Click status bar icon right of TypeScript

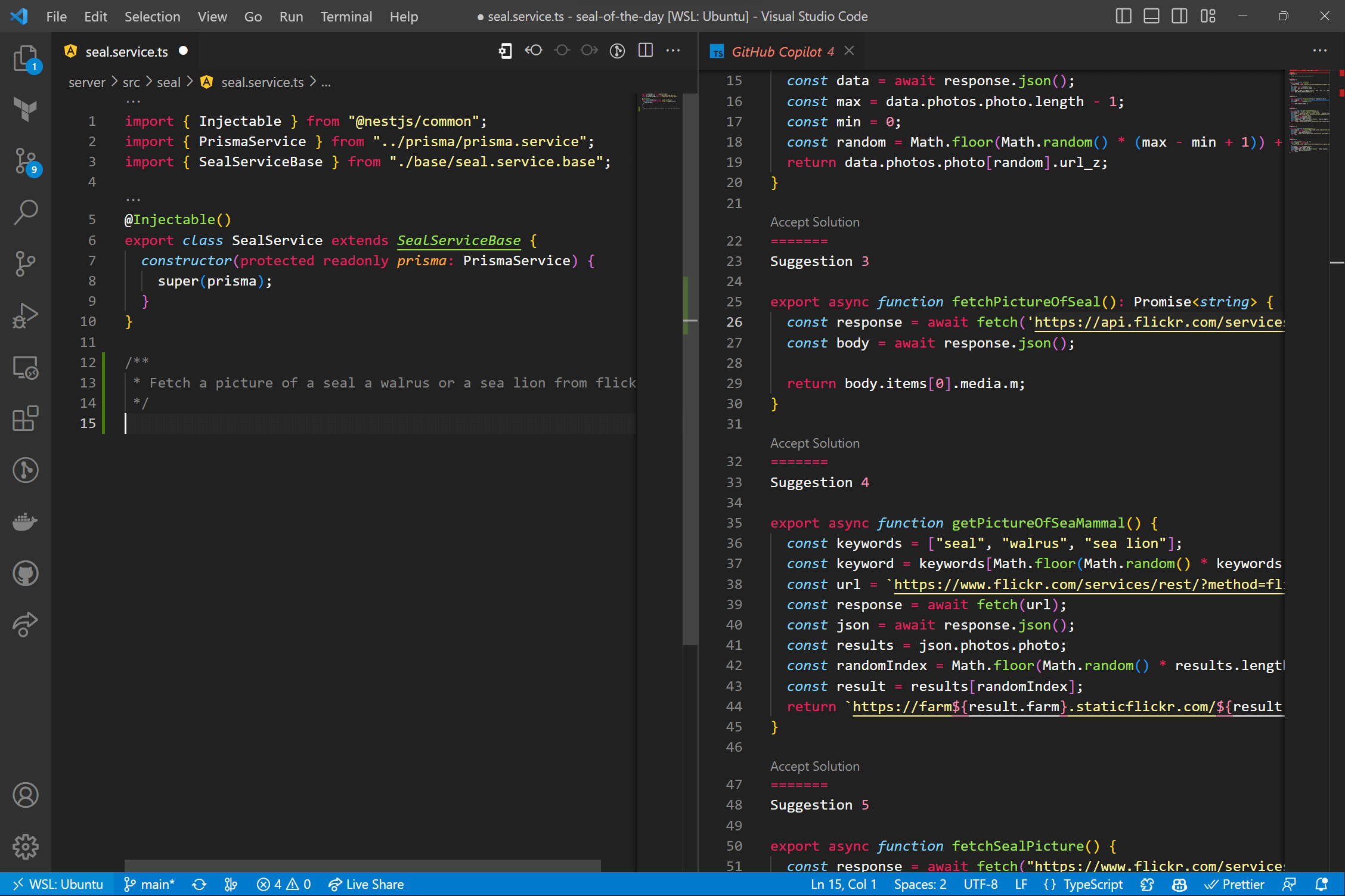[1148, 885]
